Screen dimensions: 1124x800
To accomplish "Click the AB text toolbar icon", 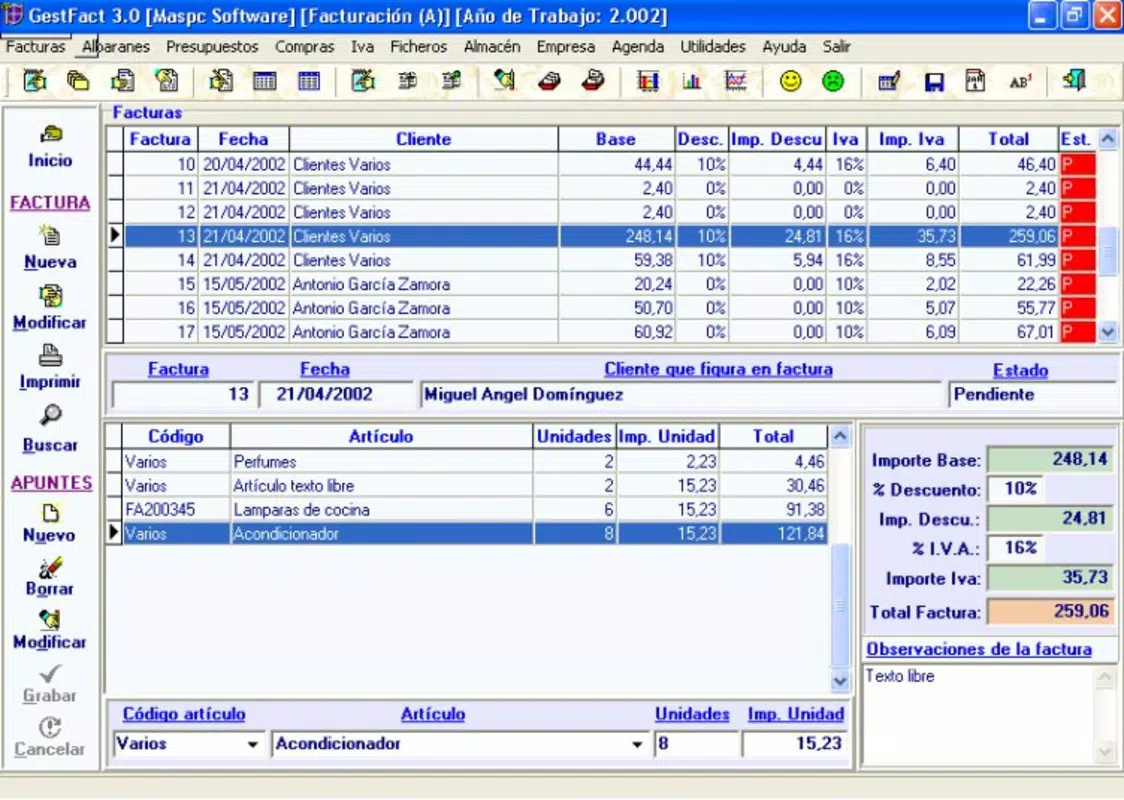I will [1020, 82].
